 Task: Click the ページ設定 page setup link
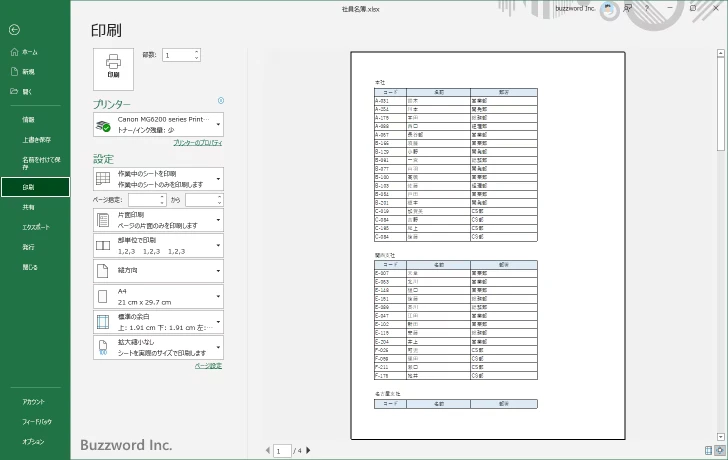click(208, 366)
